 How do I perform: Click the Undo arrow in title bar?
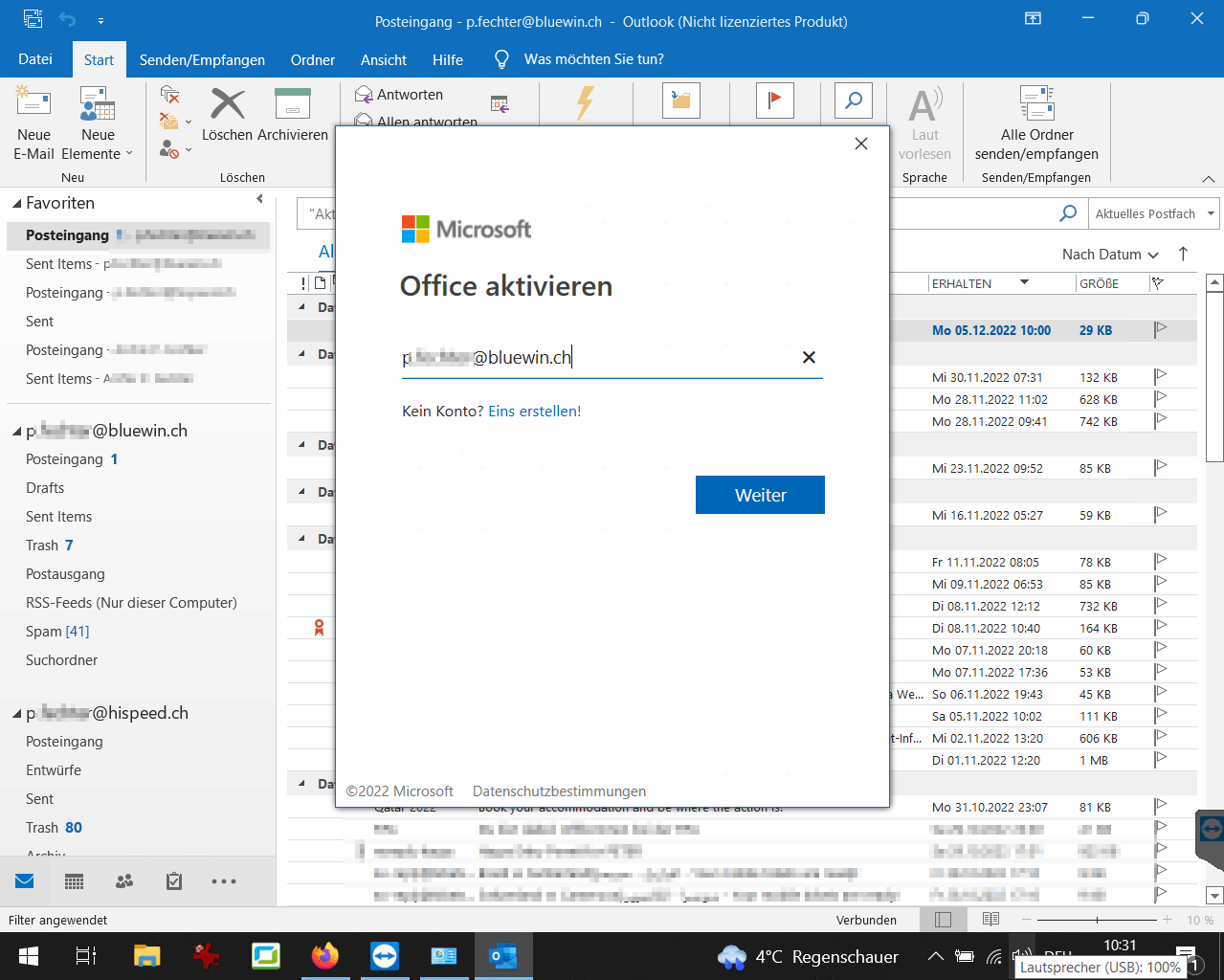tap(67, 20)
